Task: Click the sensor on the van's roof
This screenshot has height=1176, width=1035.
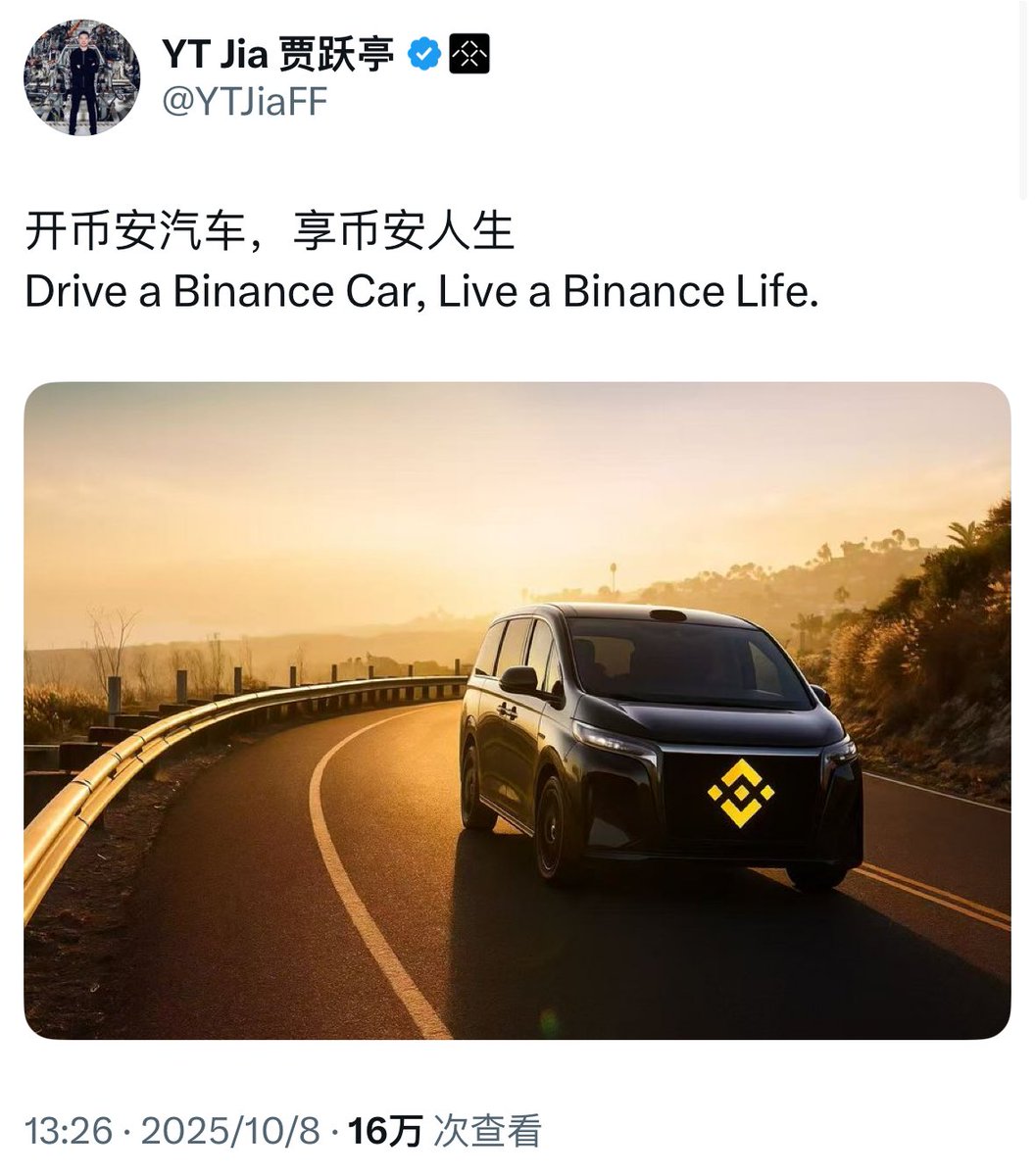Action: click(668, 615)
